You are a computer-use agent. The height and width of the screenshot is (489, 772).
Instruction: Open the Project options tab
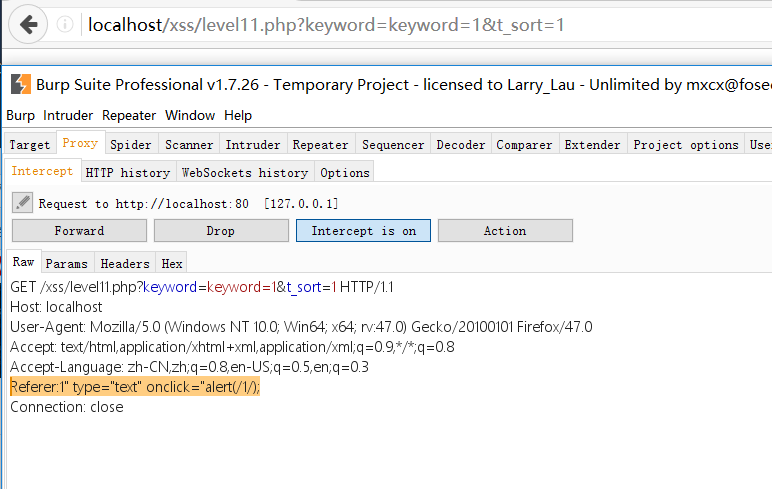coord(686,144)
